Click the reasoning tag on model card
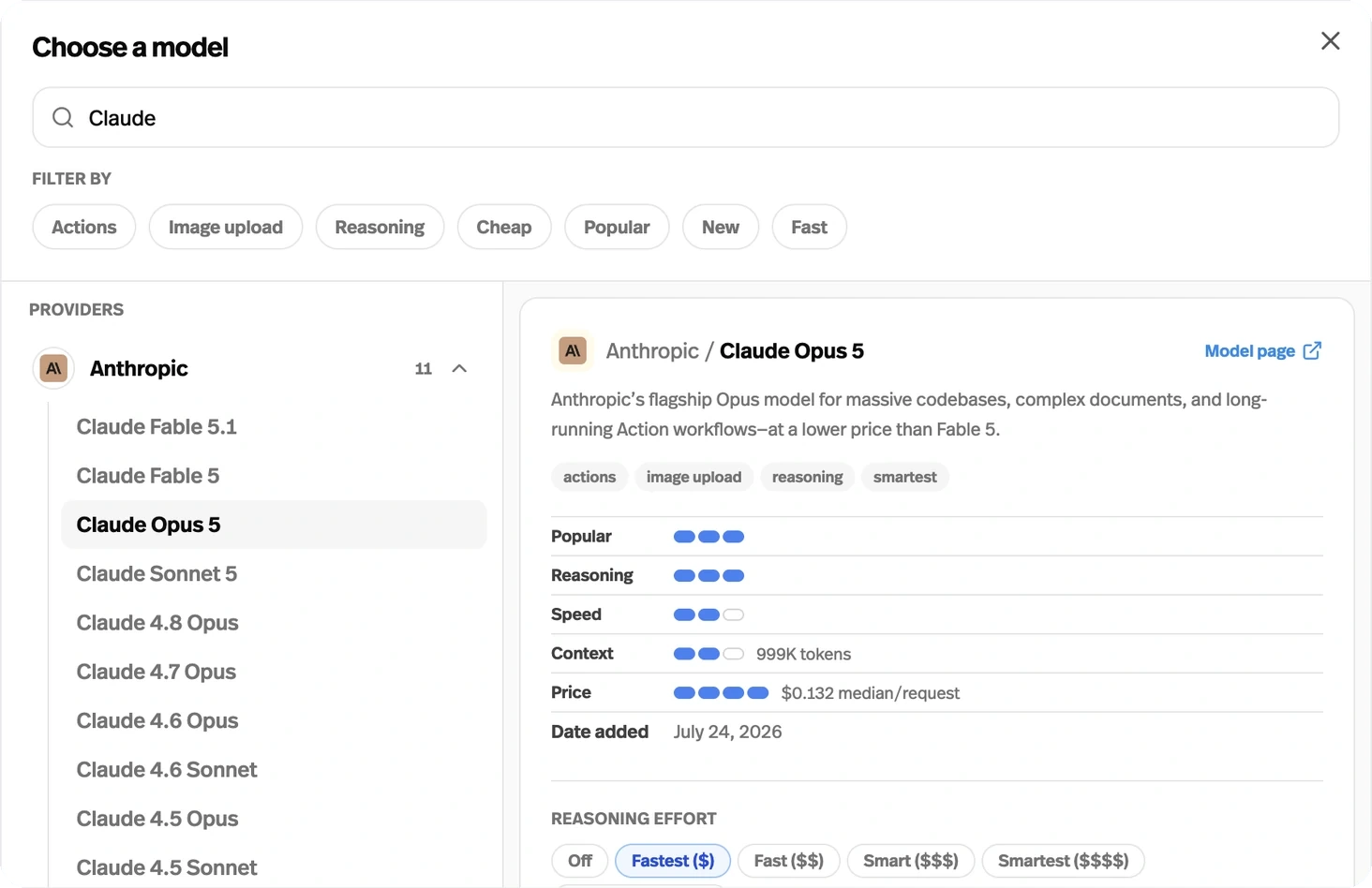The height and width of the screenshot is (888, 1372). point(807,477)
